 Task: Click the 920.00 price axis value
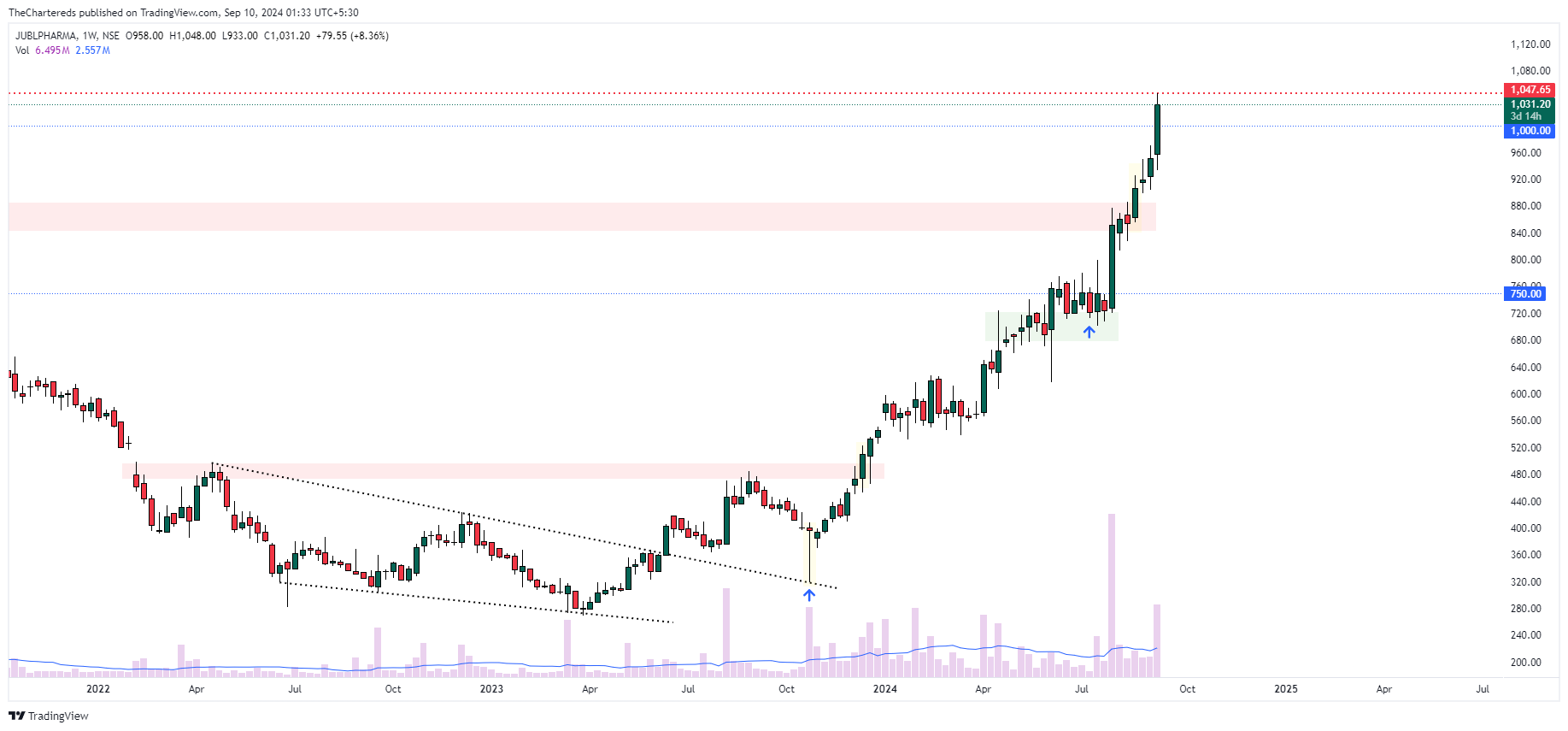(1526, 180)
